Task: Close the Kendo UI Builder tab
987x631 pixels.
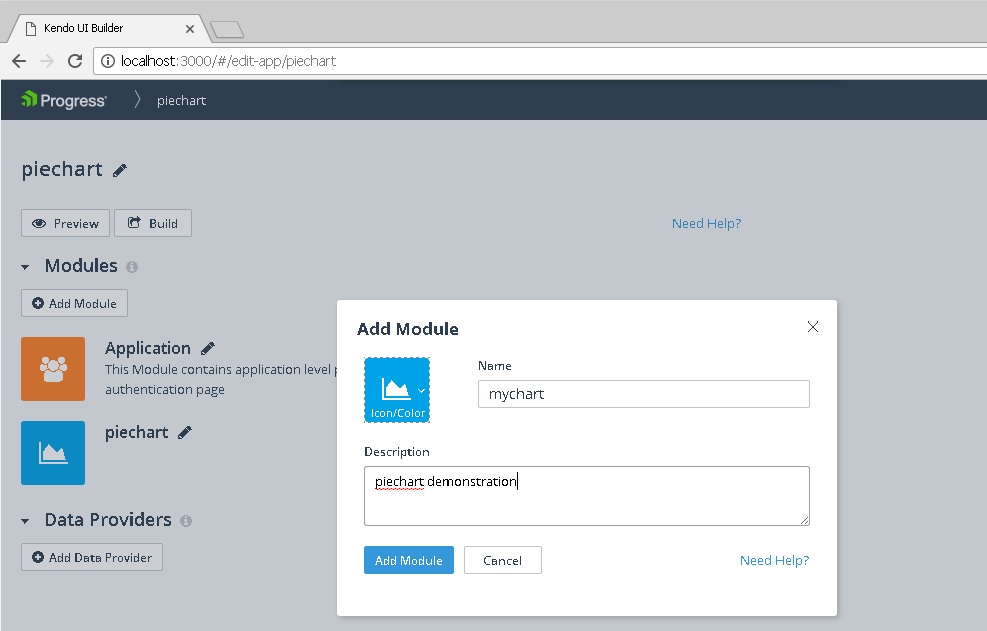Action: tap(189, 29)
